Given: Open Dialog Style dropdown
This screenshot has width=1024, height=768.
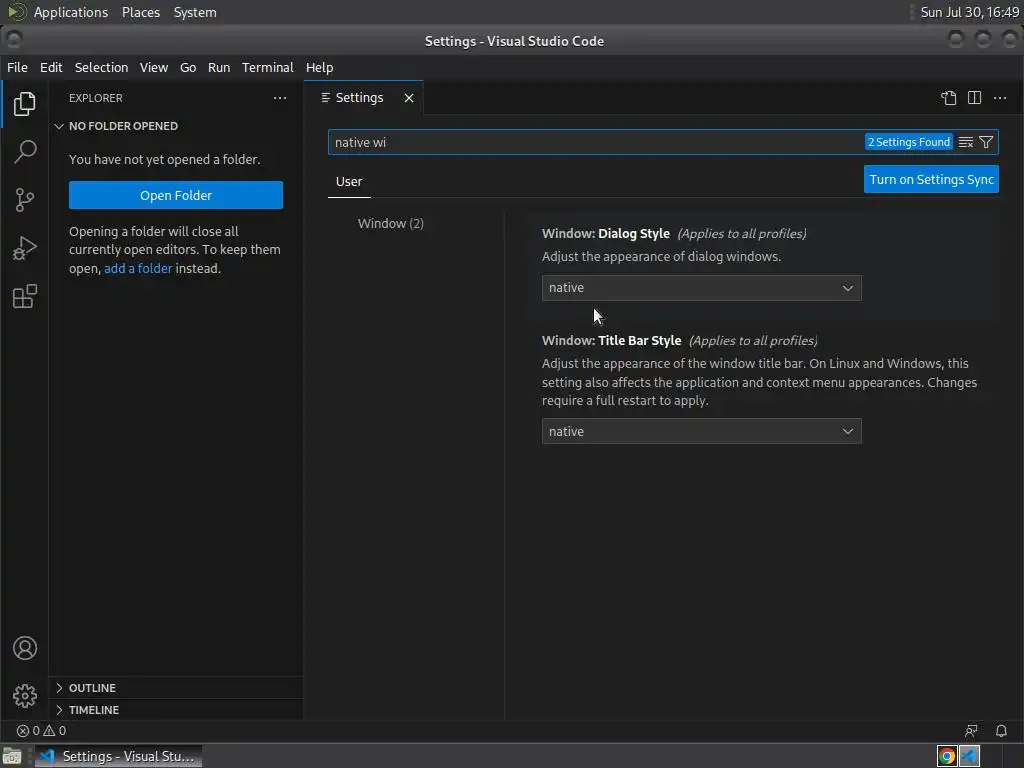Looking at the screenshot, I should pos(701,288).
